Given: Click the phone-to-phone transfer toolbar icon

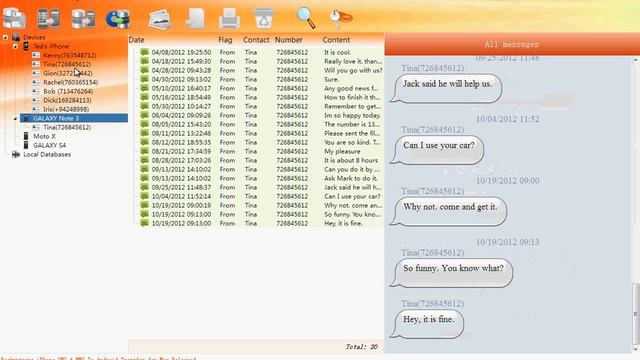Looking at the screenshot, I should 49,18.
